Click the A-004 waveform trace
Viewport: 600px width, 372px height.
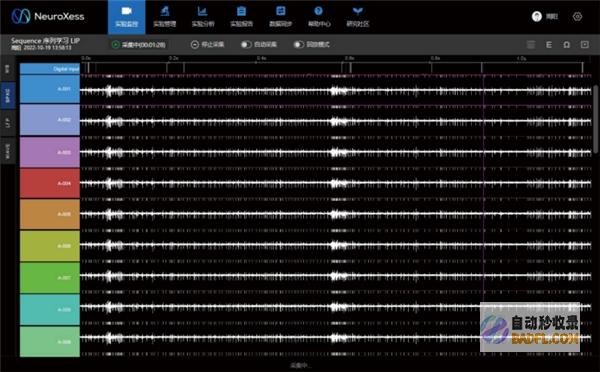pos(336,183)
